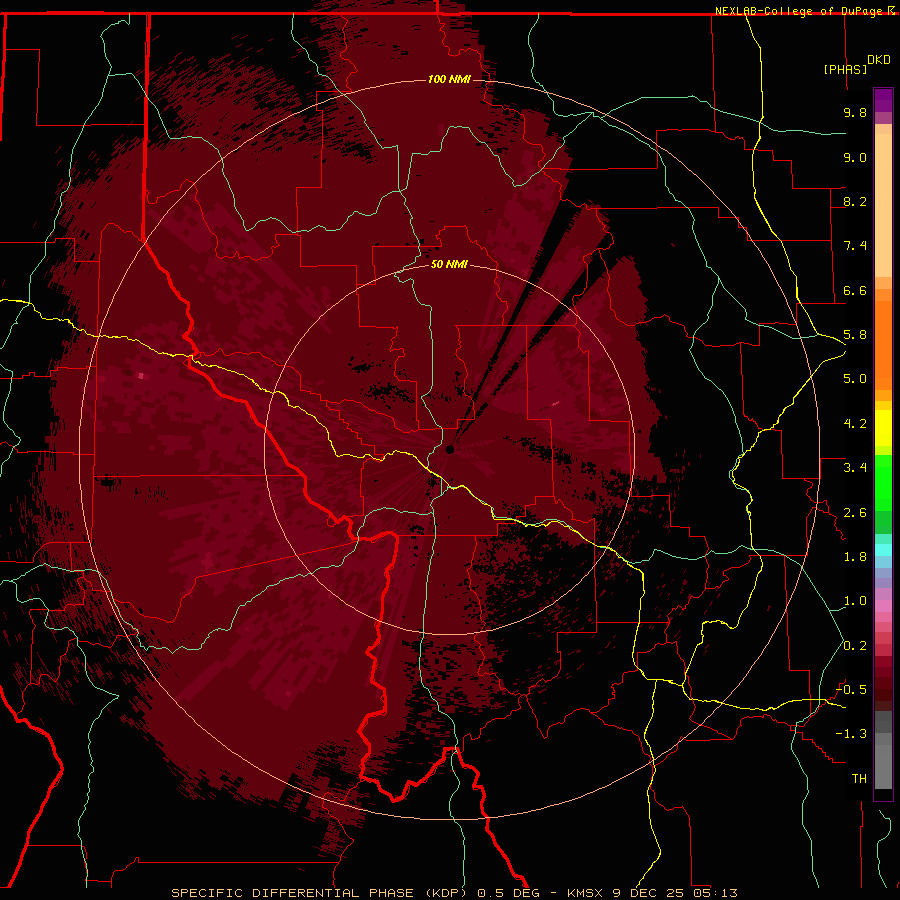Viewport: 900px width, 900px height.
Task: Click the orange segment of the color bar
Action: (x=883, y=344)
